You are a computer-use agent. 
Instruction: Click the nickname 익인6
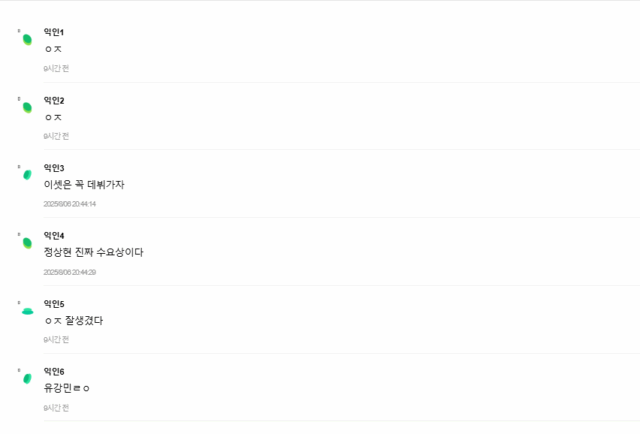coord(54,372)
